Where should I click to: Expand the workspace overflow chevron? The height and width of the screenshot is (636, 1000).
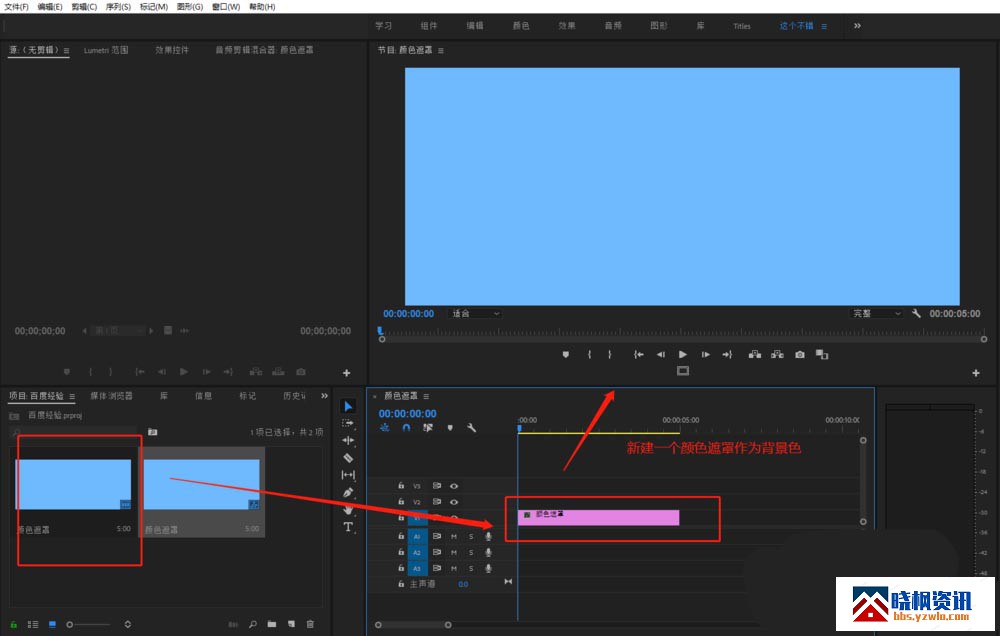click(x=857, y=26)
